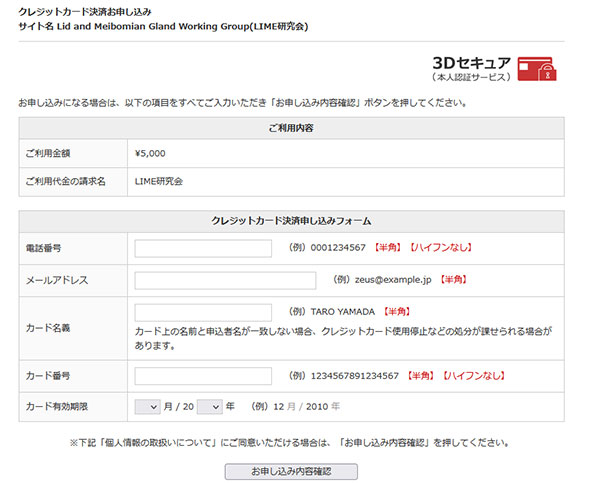Click the 電話番号 row label
This screenshot has height=483, width=590.
click(43, 248)
